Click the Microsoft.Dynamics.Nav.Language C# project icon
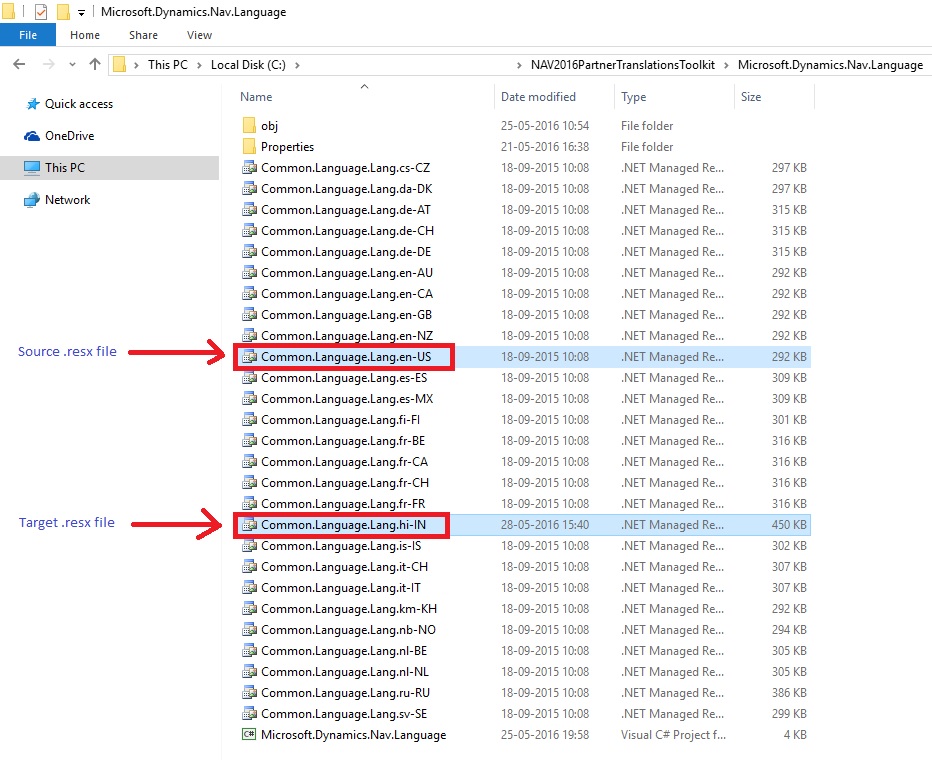The image size is (932, 760). [249, 735]
